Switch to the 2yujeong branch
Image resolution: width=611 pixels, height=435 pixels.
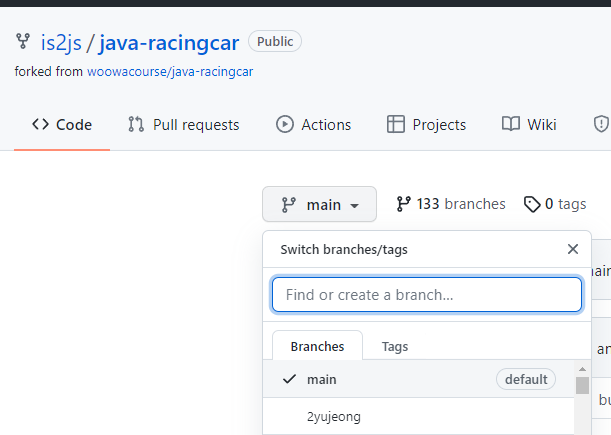(x=419, y=416)
